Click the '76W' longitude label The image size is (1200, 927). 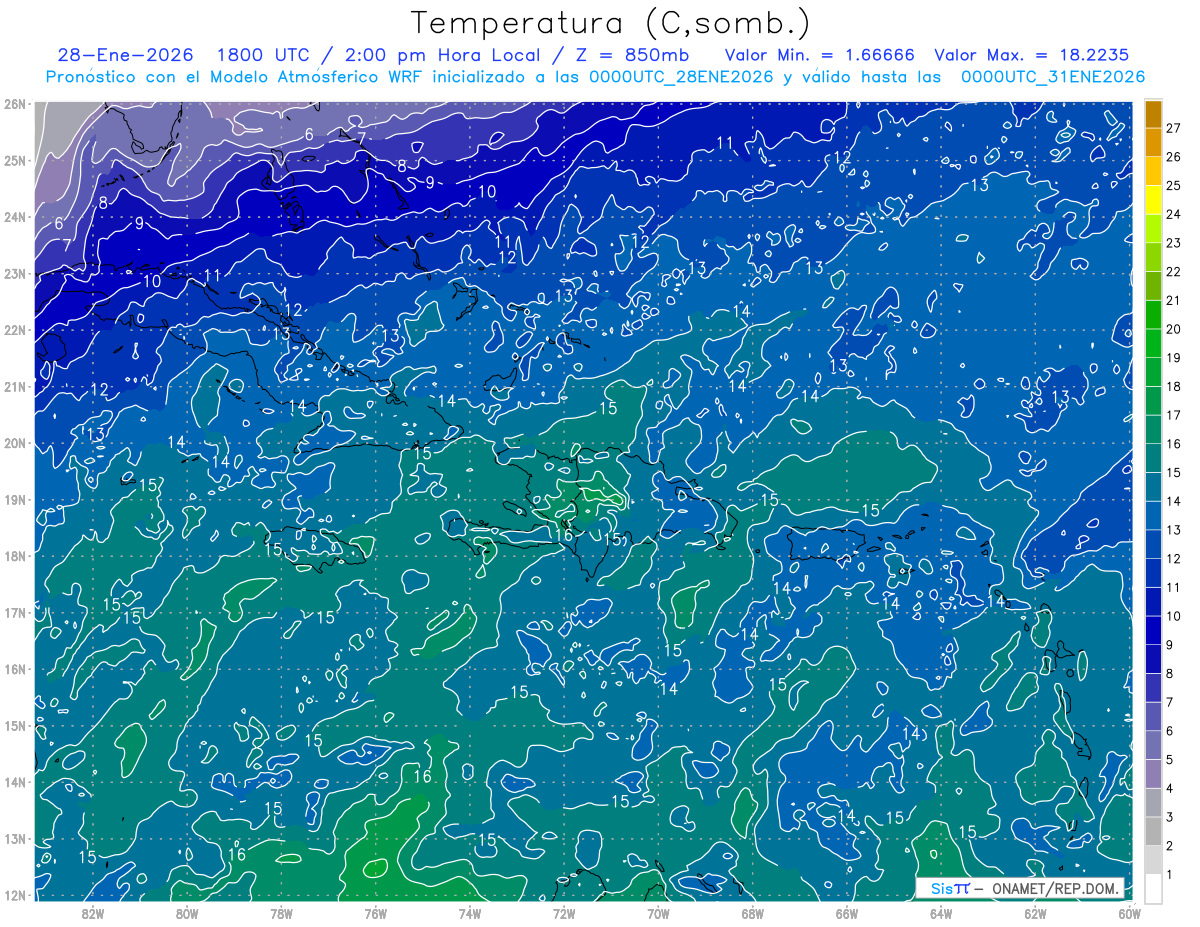pos(375,912)
